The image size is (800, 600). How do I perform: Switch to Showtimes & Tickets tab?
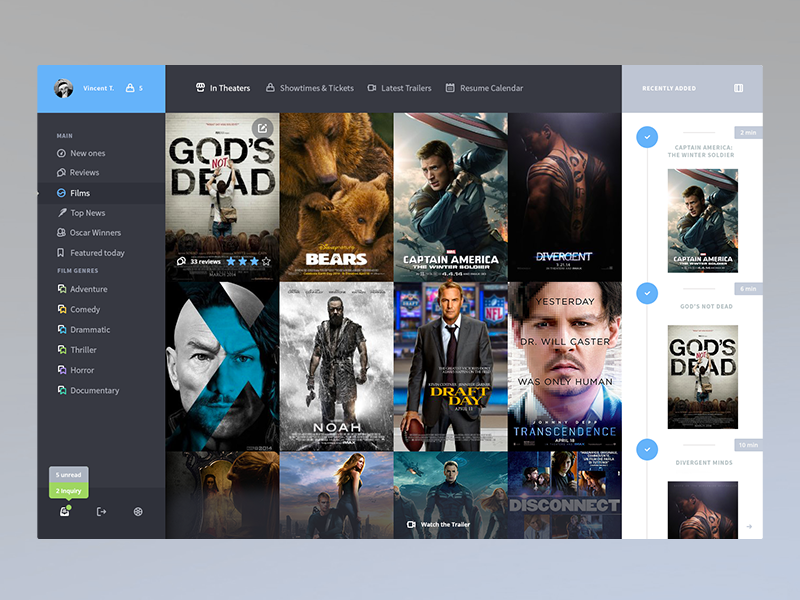(310, 88)
